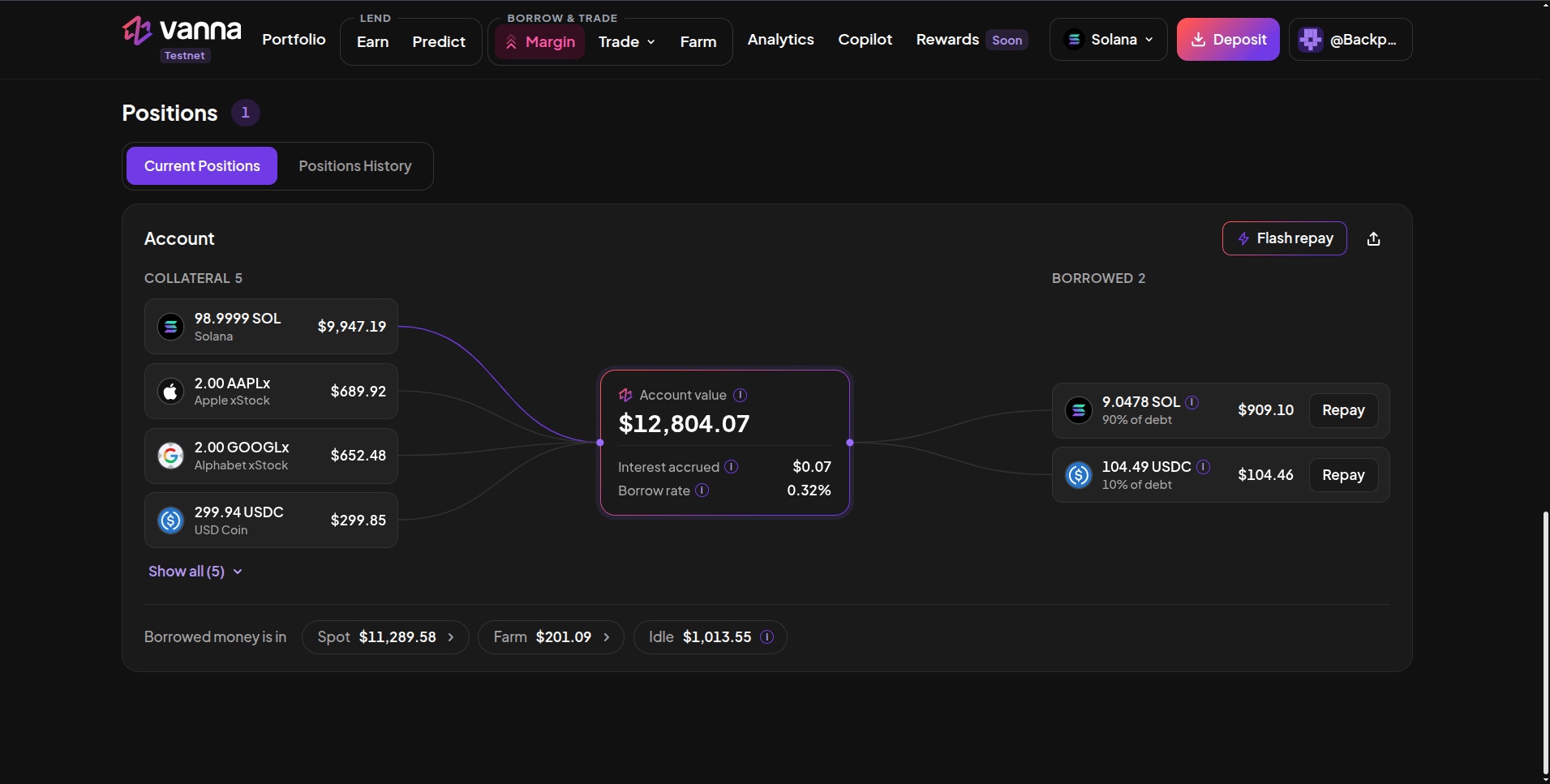
Task: Click the borrowed SOL token icon
Action: click(1078, 410)
